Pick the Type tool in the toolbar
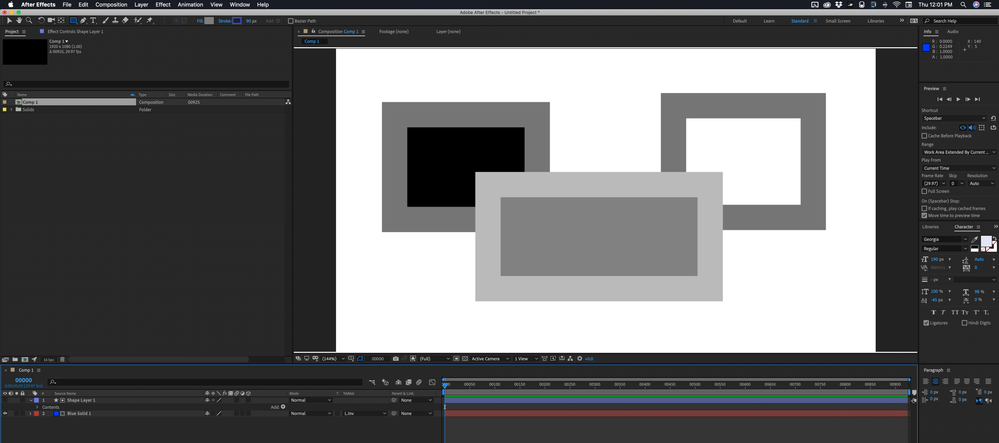Image resolution: width=999 pixels, height=443 pixels. pyautogui.click(x=94, y=20)
